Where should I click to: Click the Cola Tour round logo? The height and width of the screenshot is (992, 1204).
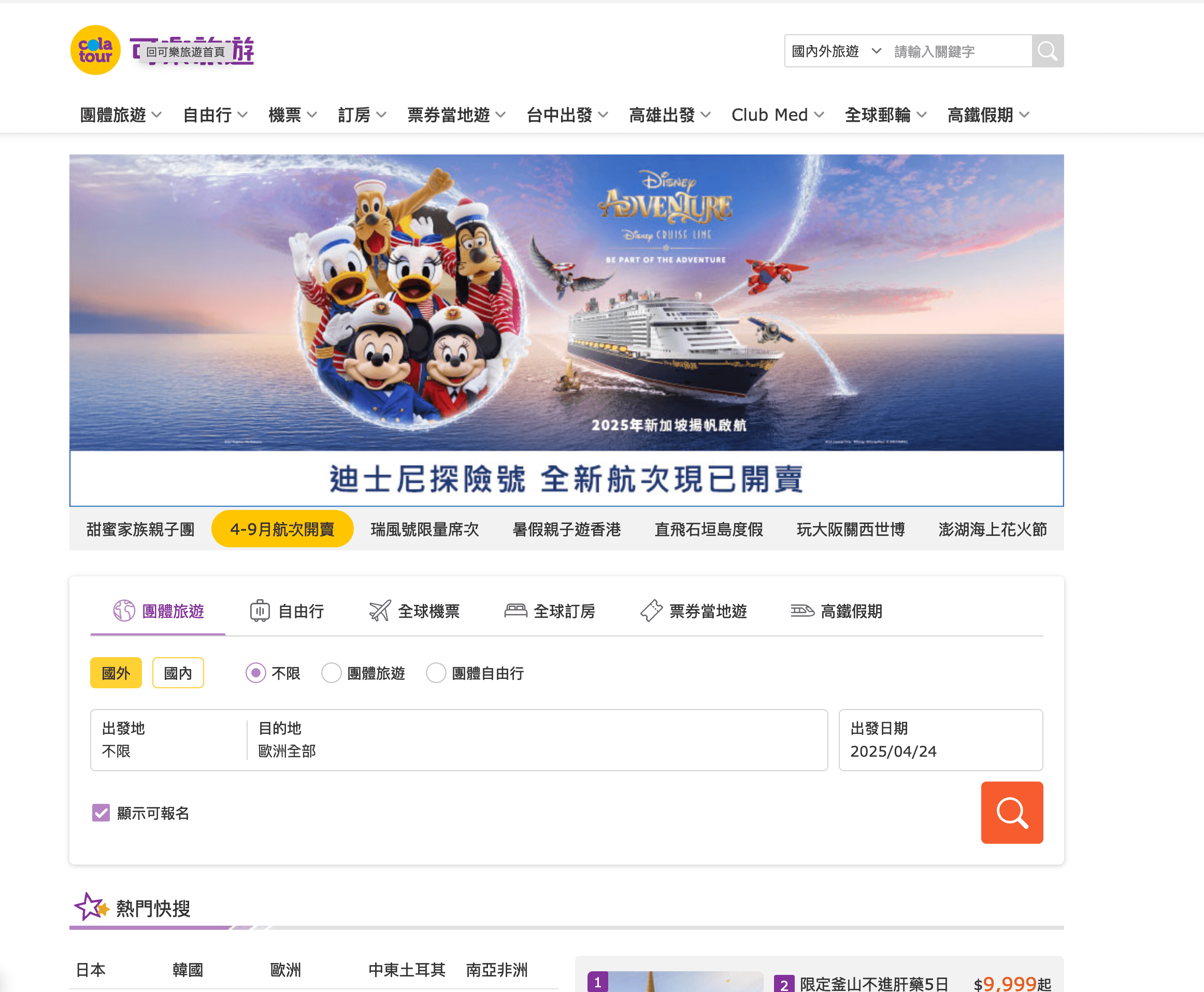coord(95,50)
